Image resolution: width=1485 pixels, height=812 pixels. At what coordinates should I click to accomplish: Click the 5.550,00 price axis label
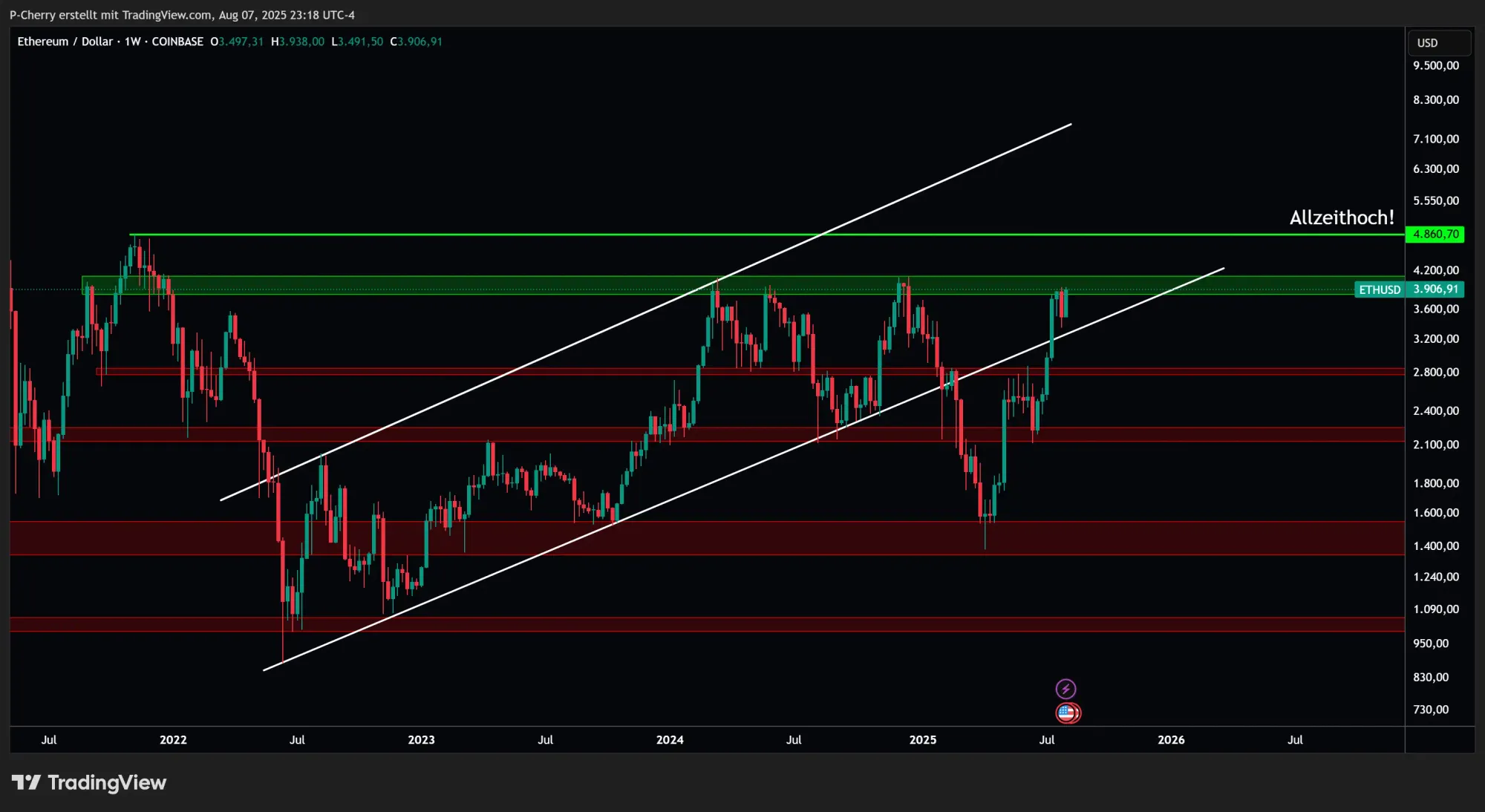tap(1436, 200)
